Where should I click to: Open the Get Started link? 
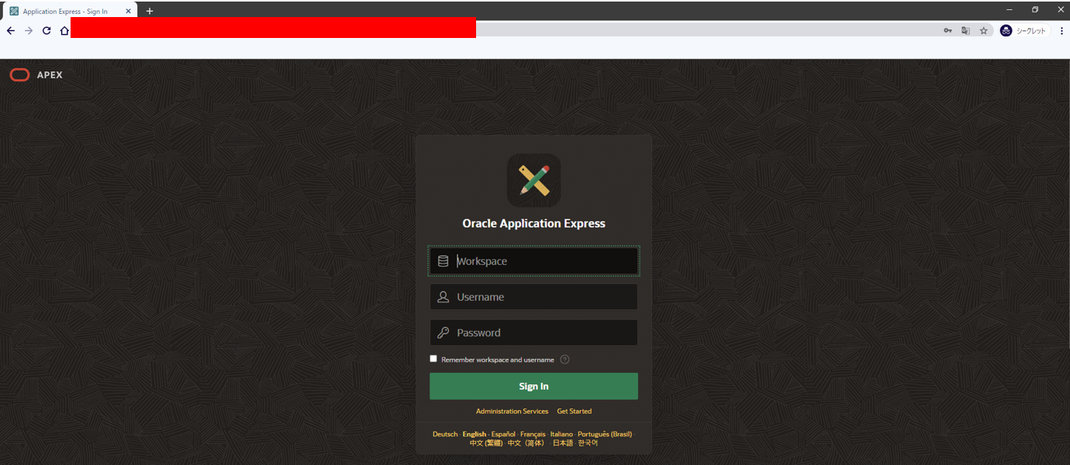[x=574, y=412]
